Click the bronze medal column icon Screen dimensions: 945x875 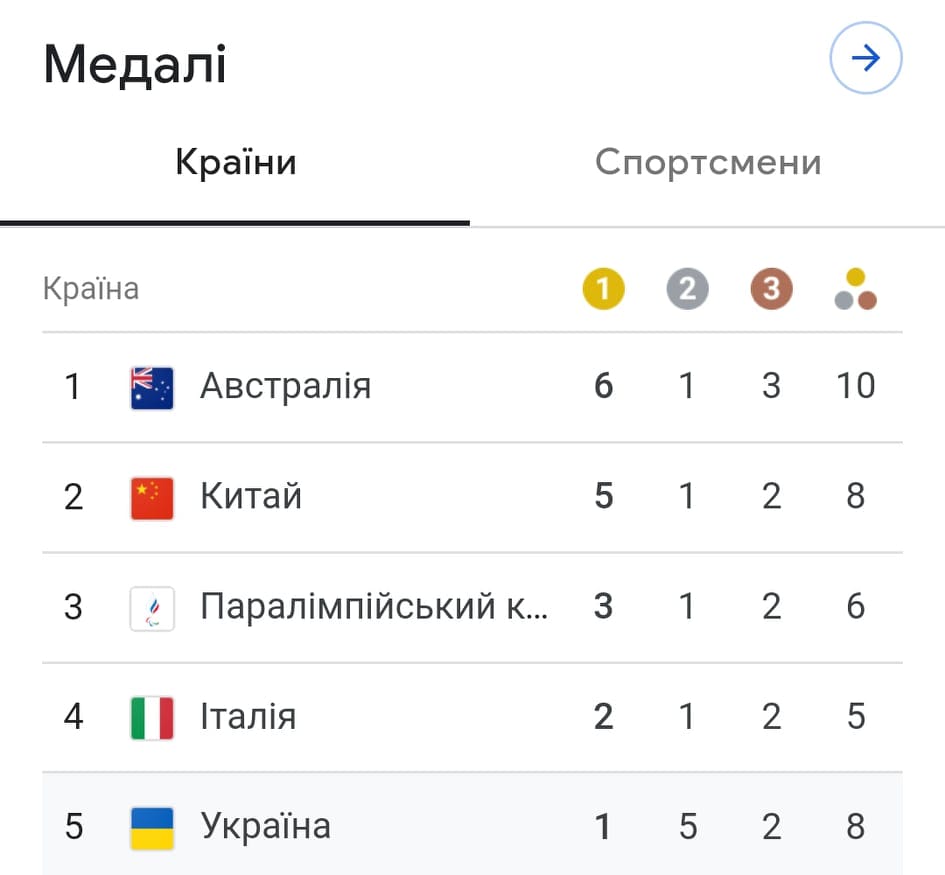[x=771, y=290]
